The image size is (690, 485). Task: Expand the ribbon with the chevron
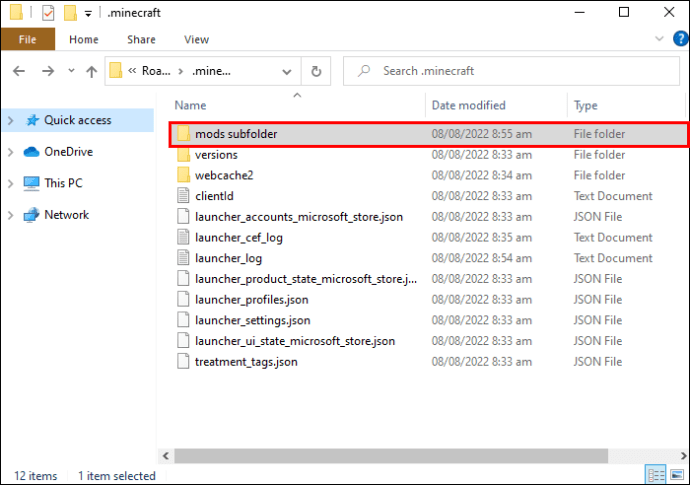659,39
